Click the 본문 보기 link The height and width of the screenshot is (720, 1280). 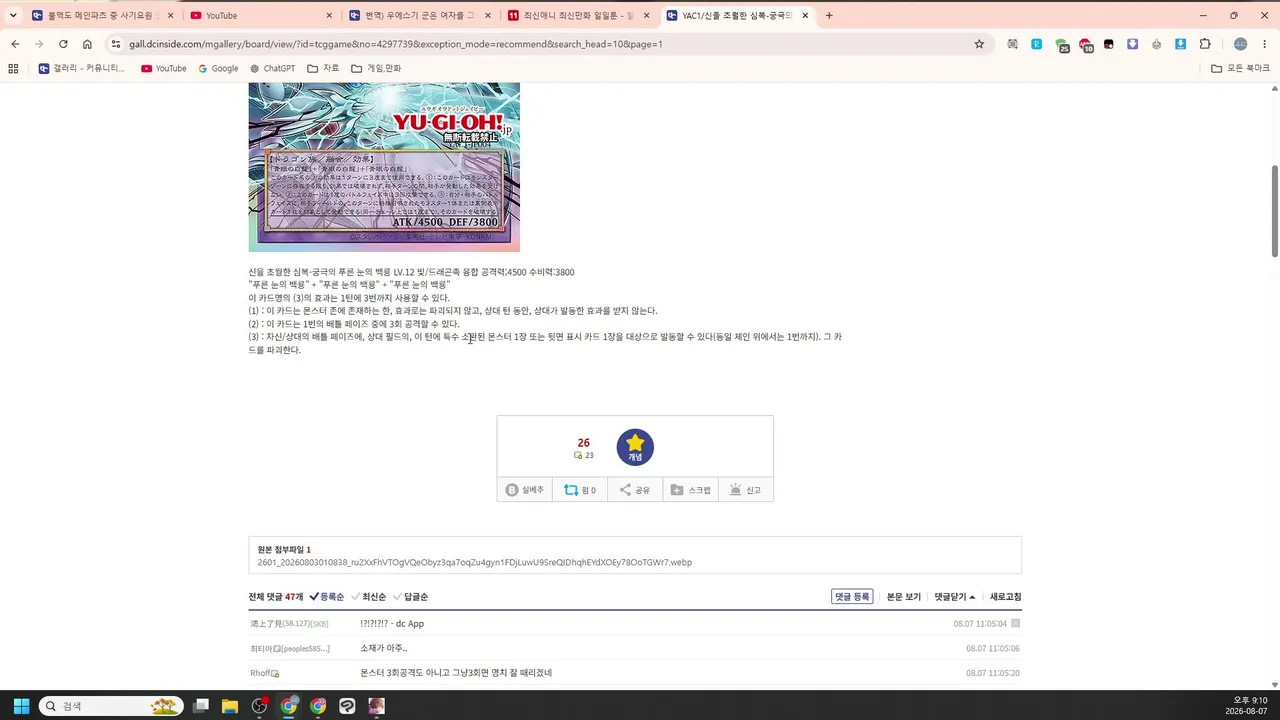(904, 597)
